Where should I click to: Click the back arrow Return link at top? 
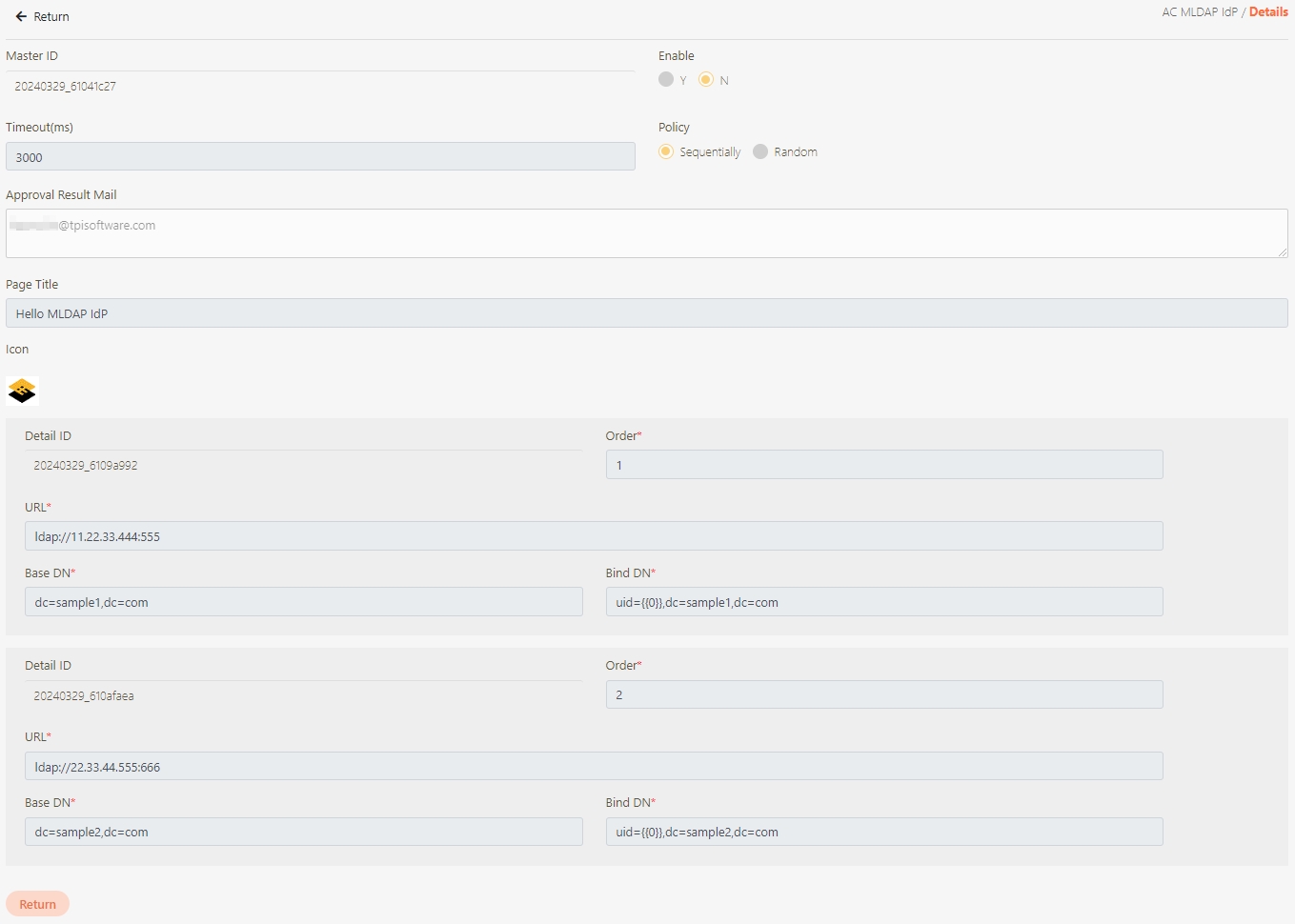click(x=42, y=16)
